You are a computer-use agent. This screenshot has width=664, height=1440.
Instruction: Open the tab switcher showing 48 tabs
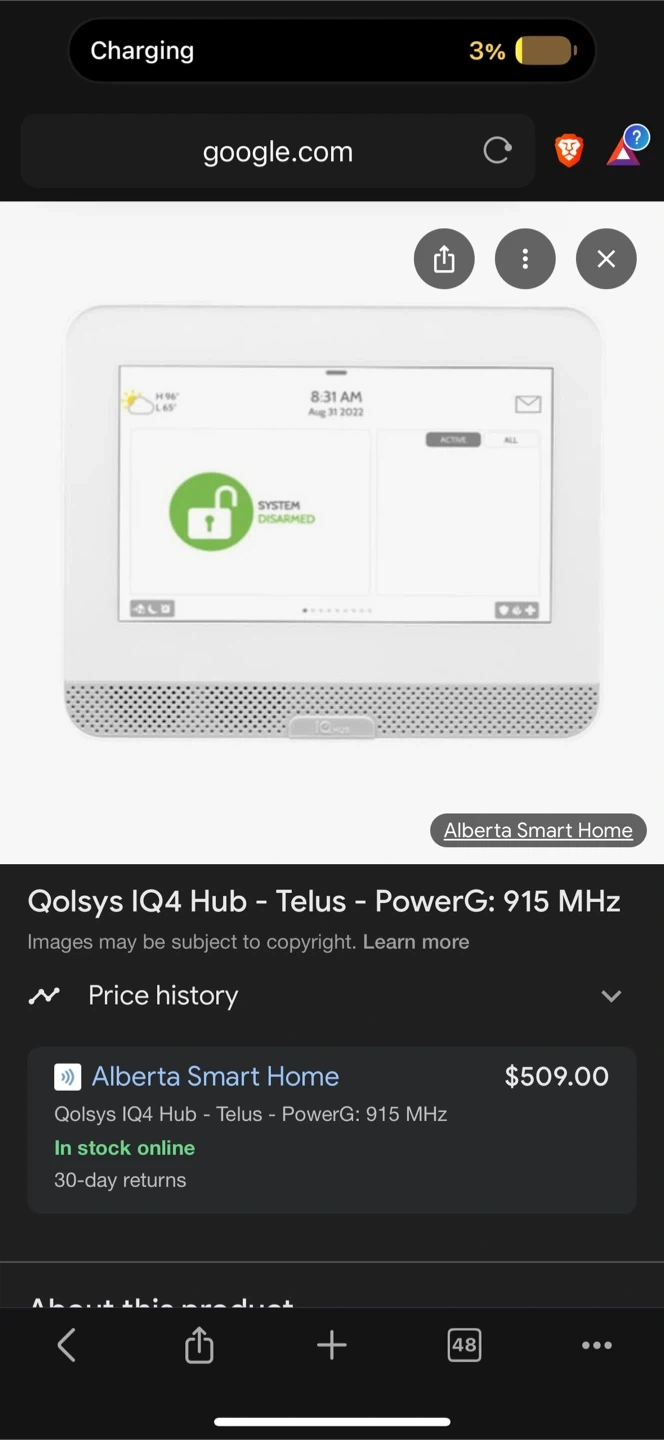click(464, 1345)
